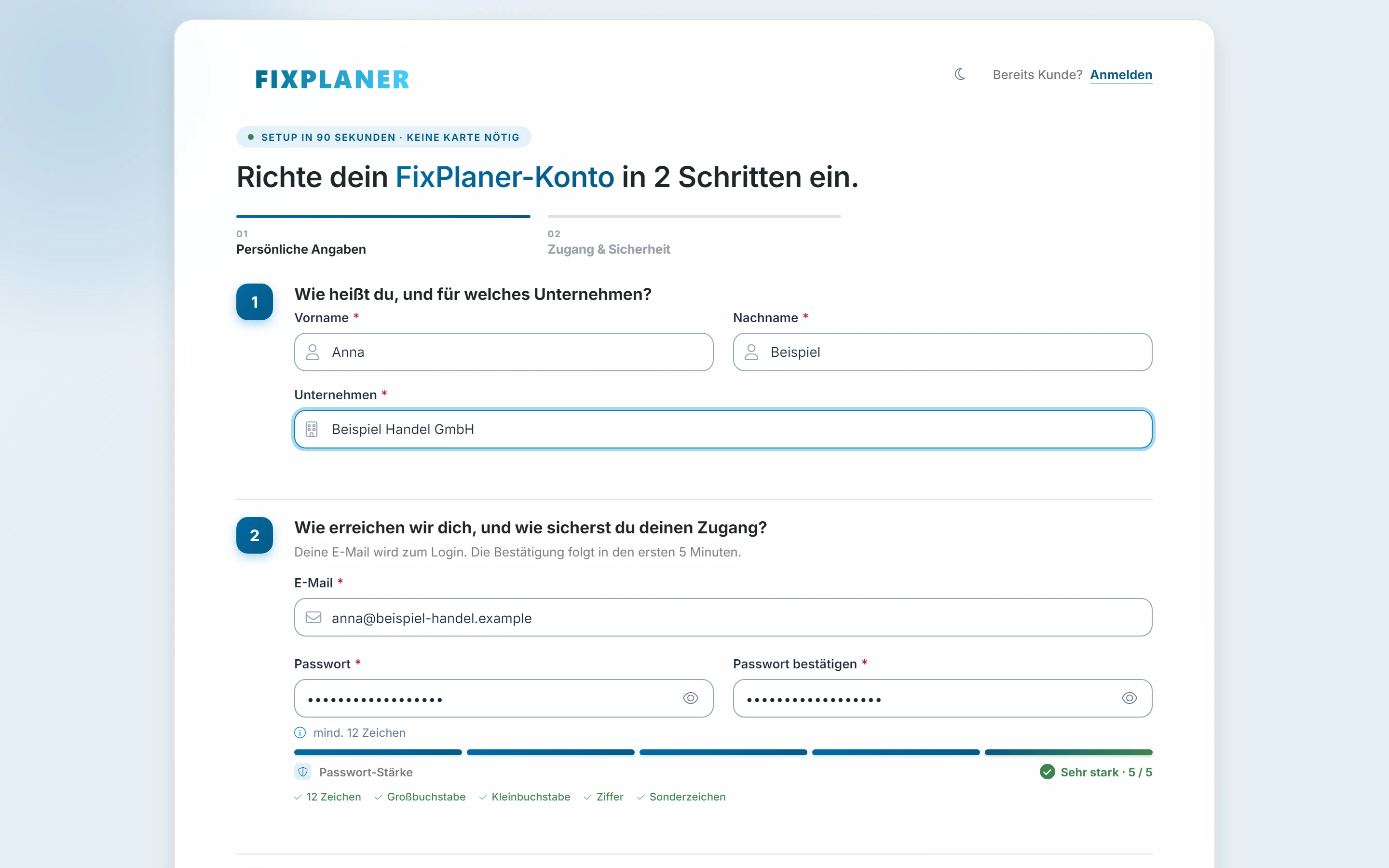Screen dimensions: 1389x868
Task: Click the first password strength bar segment
Action: coord(378,752)
